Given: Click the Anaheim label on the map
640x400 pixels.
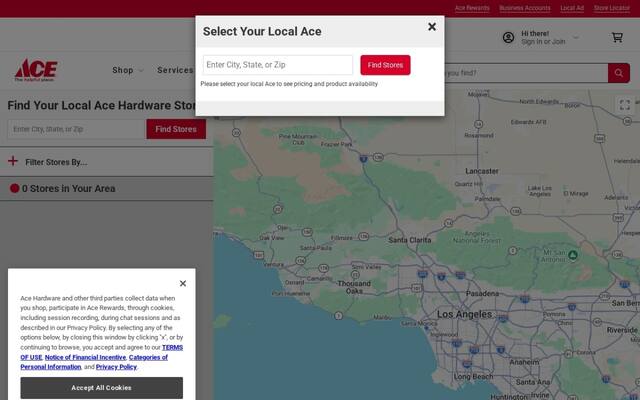Looking at the screenshot, I should (x=524, y=362).
